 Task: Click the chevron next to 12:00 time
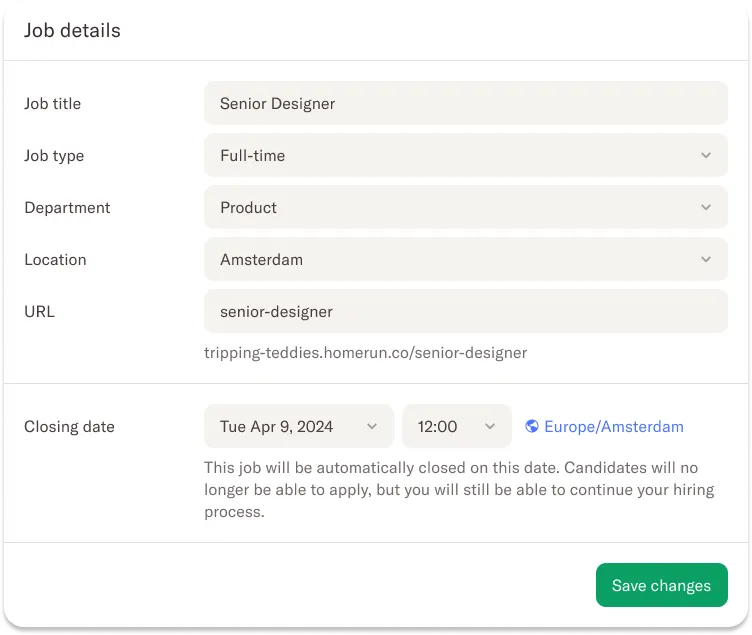[490, 426]
